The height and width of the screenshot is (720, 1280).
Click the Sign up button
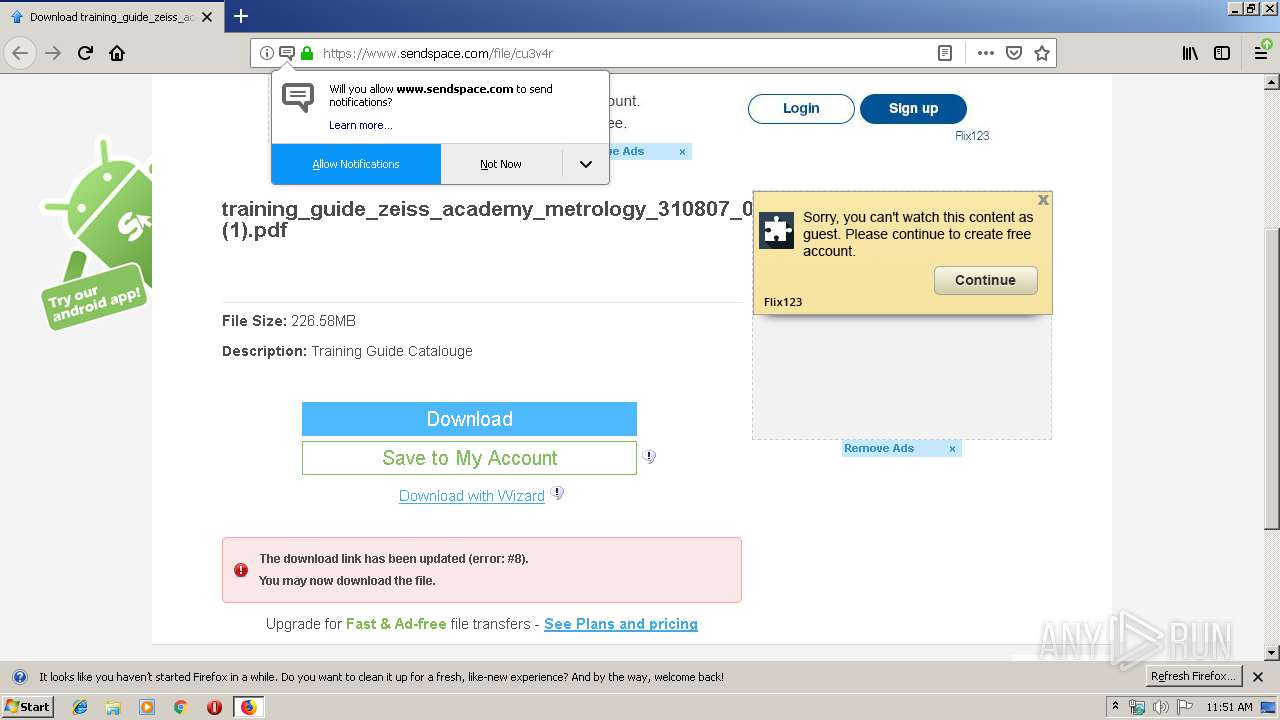point(913,108)
